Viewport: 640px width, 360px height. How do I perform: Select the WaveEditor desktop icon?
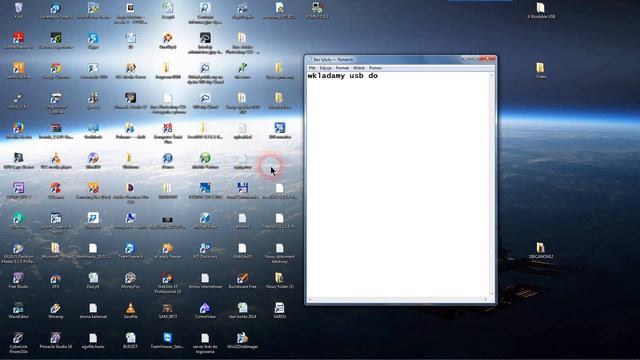pos(18,311)
